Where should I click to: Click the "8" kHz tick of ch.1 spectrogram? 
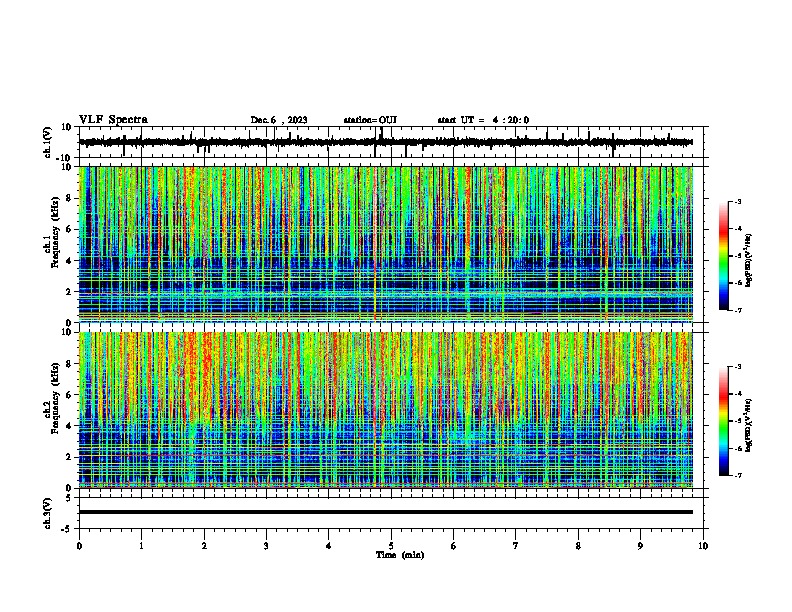(x=69, y=198)
